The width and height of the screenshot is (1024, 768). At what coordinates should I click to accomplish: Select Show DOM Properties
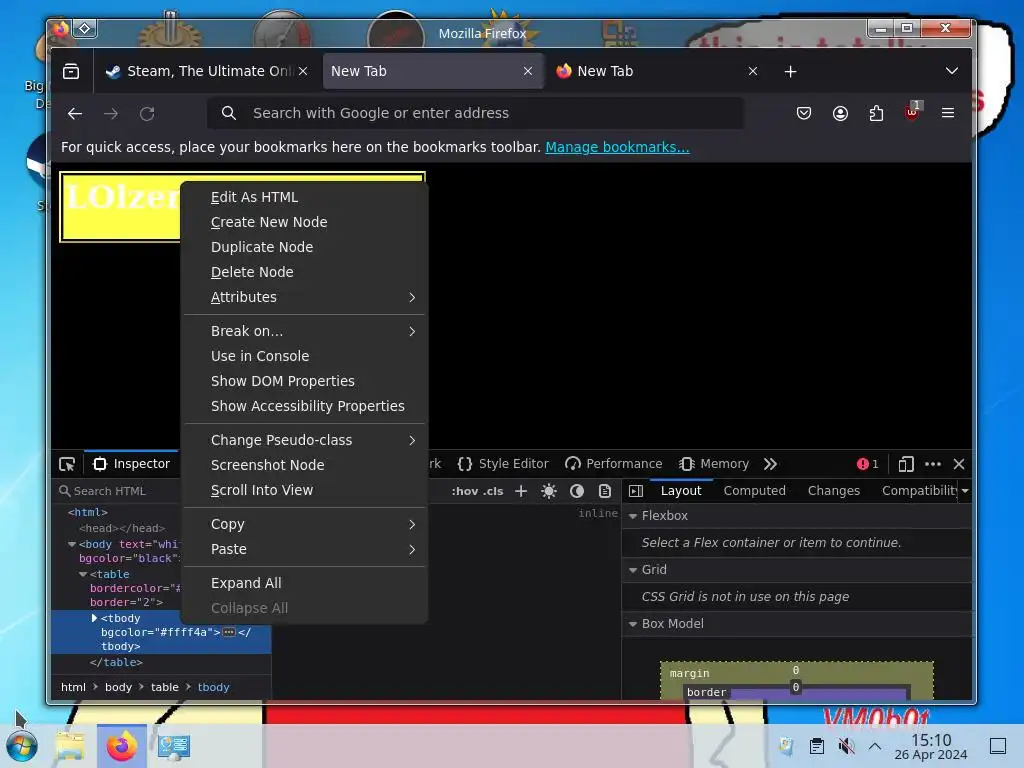tap(305, 381)
